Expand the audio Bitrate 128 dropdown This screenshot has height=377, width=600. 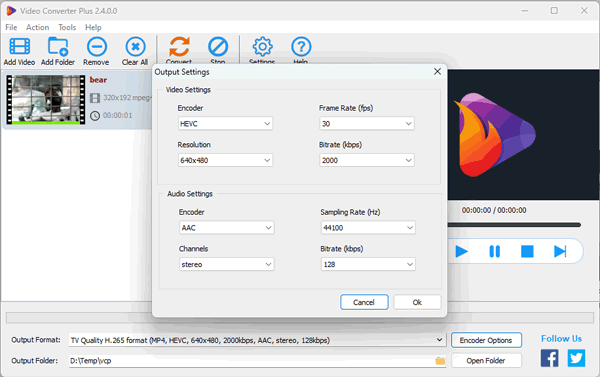click(410, 264)
